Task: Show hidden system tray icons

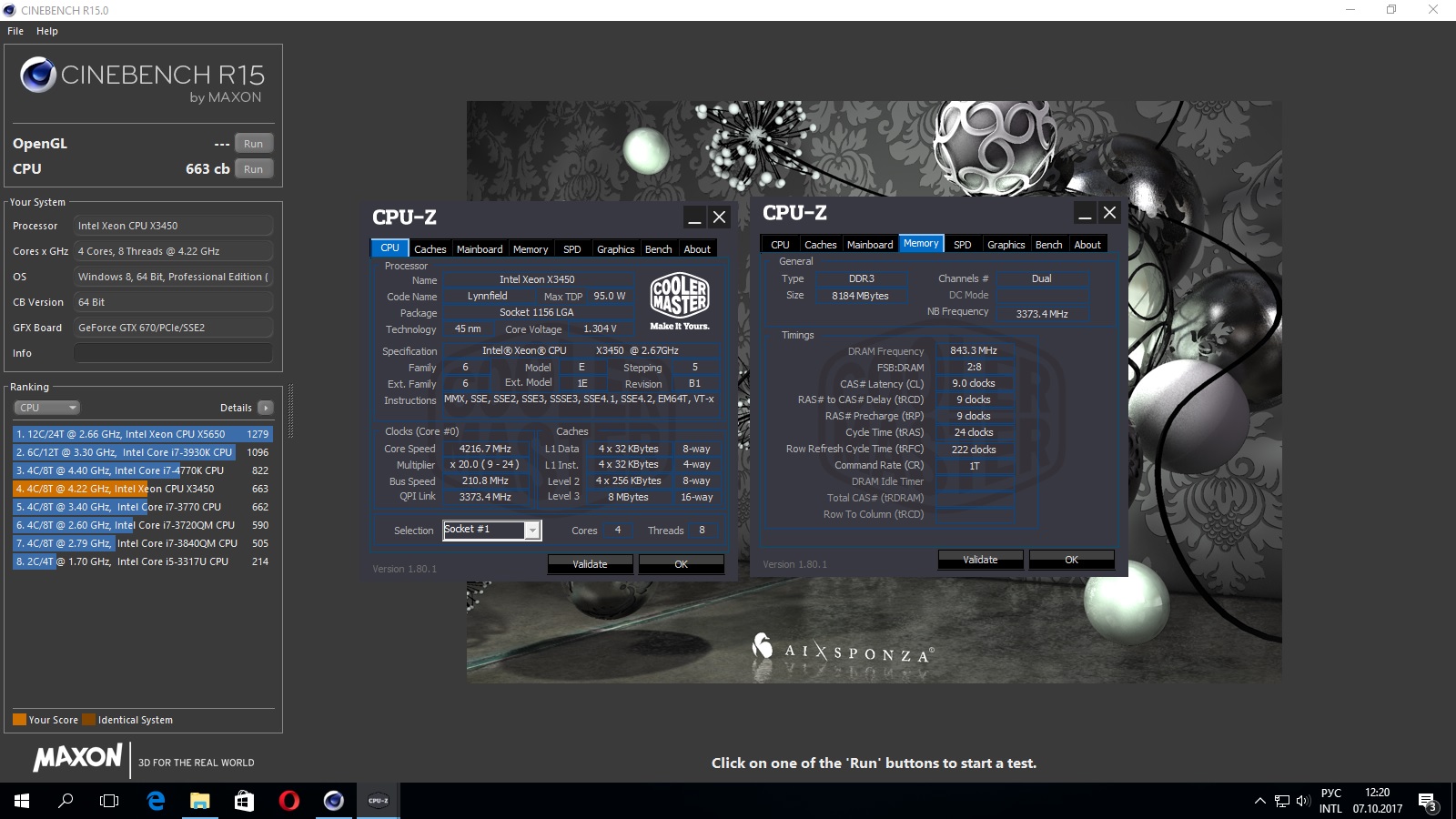Action: point(1259,801)
